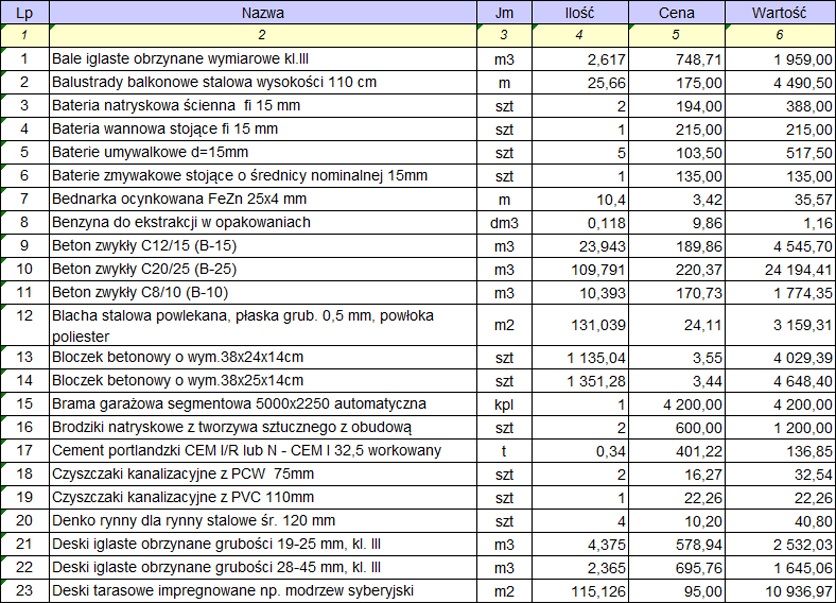836x603 pixels.
Task: Select value cell 10 936,97
Action: pos(780,591)
